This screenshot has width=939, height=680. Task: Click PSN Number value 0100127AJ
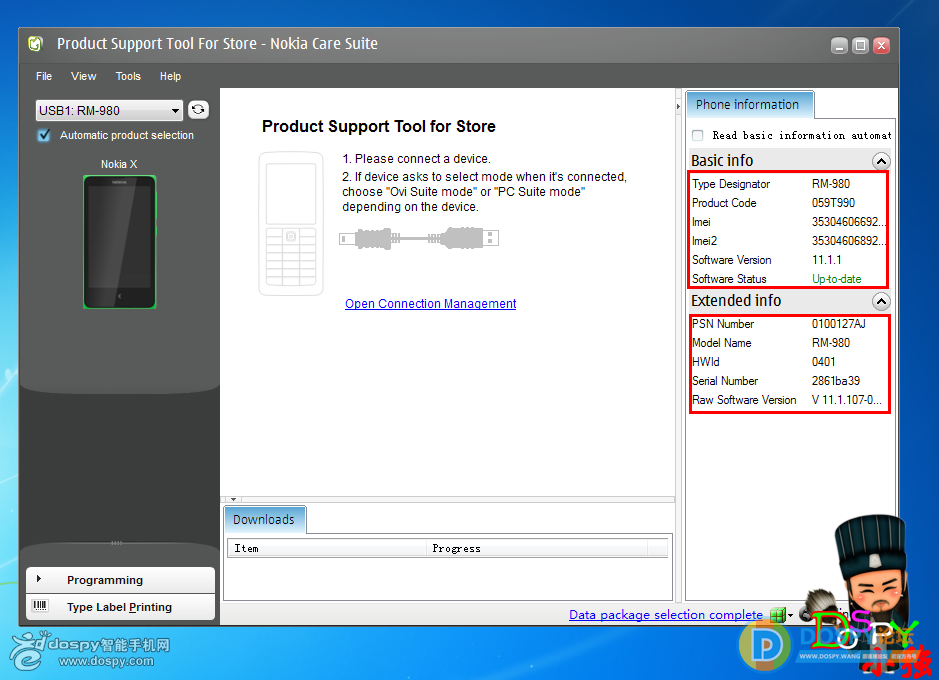click(x=839, y=324)
